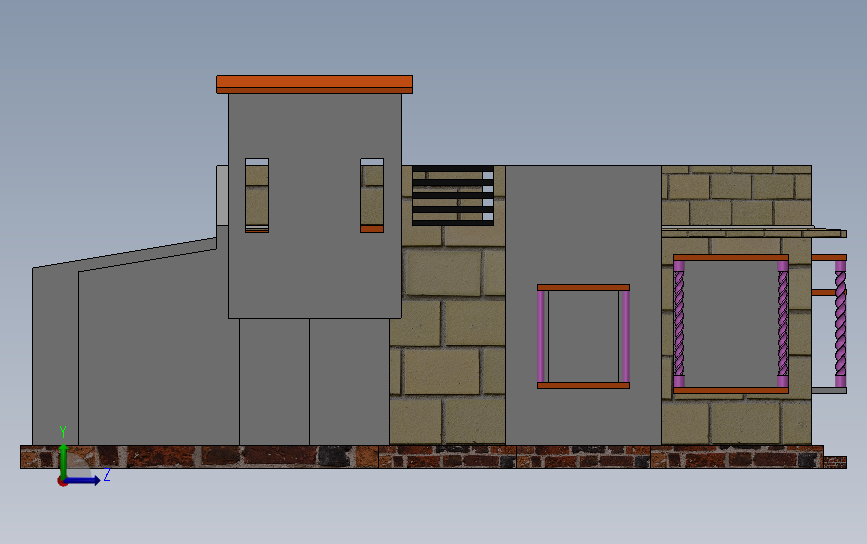Select the red brick foundation base
867x544 pixels.
pyautogui.click(x=433, y=457)
